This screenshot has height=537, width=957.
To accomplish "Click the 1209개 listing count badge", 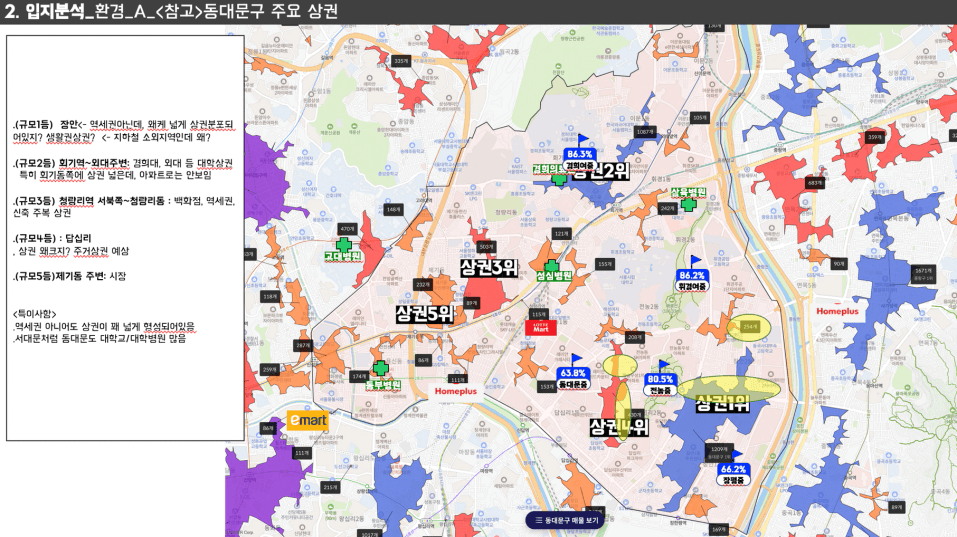I will [718, 449].
